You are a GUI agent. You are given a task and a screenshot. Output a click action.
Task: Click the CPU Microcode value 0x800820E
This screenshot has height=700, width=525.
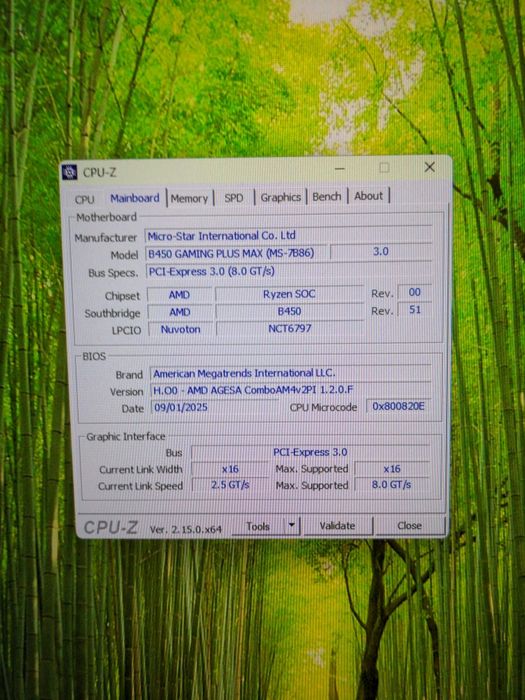pos(398,406)
